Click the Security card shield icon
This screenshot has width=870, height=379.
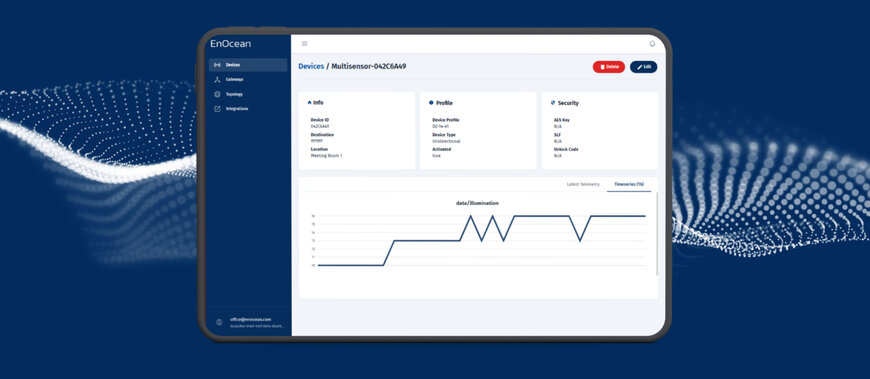[553, 103]
